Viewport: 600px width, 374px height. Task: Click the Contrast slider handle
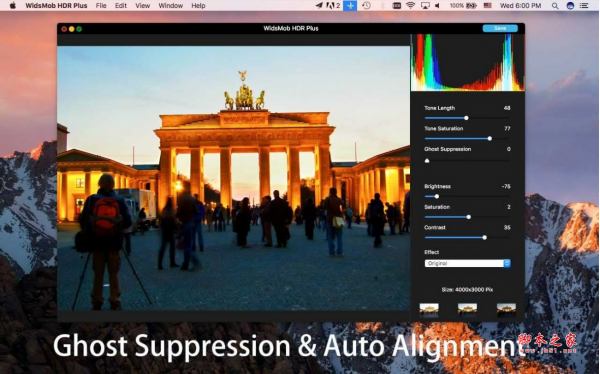pos(484,238)
